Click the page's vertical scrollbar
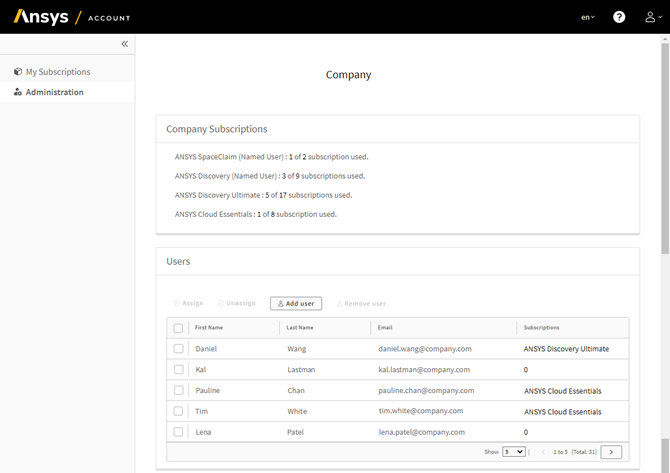The height and width of the screenshot is (473, 670). tap(665, 150)
